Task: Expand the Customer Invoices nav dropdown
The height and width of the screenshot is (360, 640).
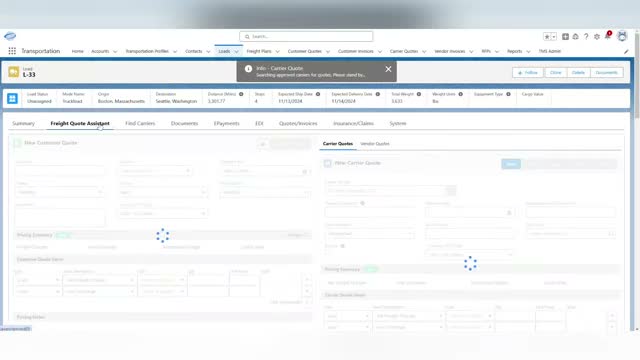Action: [380, 51]
